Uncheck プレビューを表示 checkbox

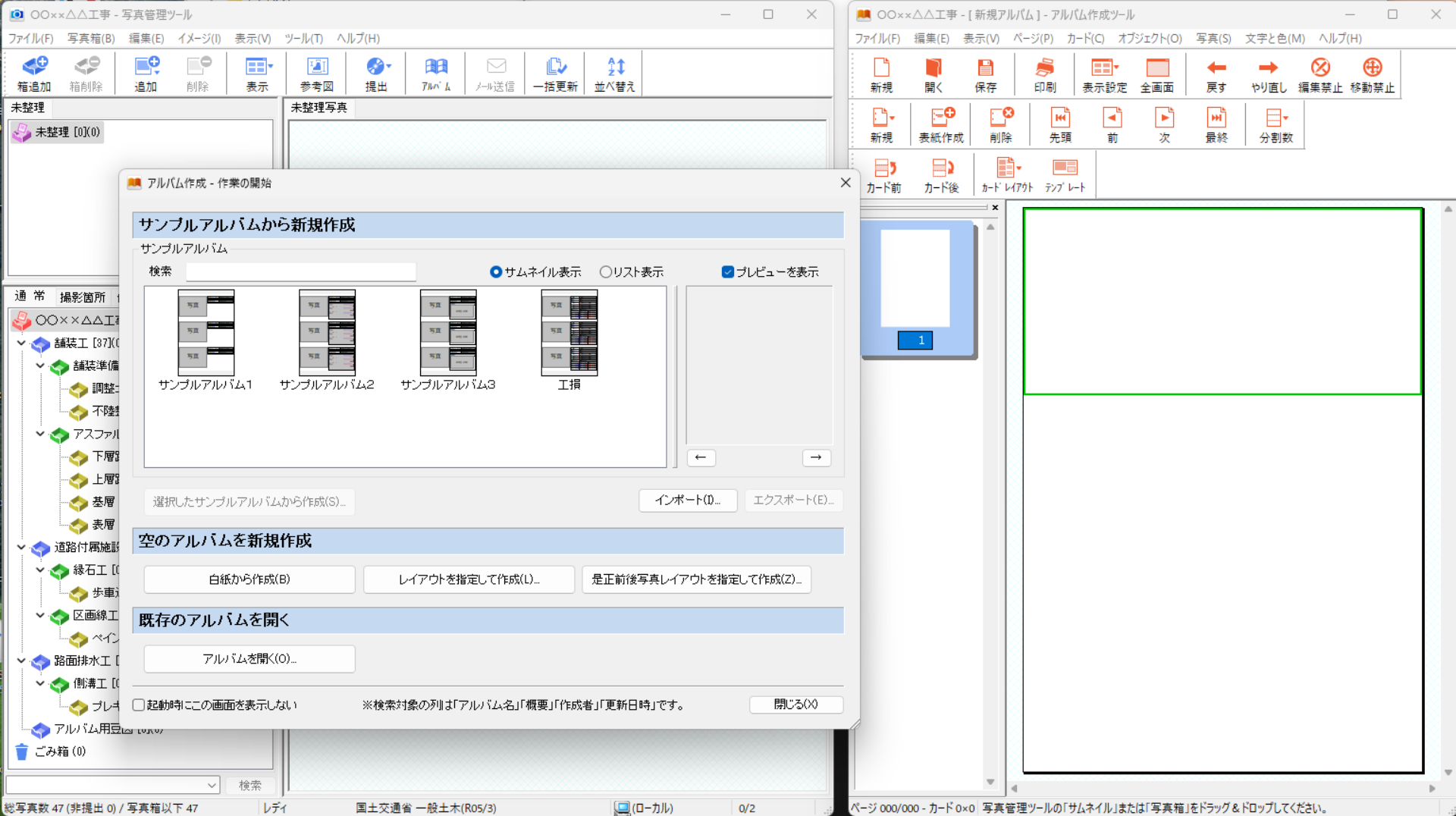(728, 271)
